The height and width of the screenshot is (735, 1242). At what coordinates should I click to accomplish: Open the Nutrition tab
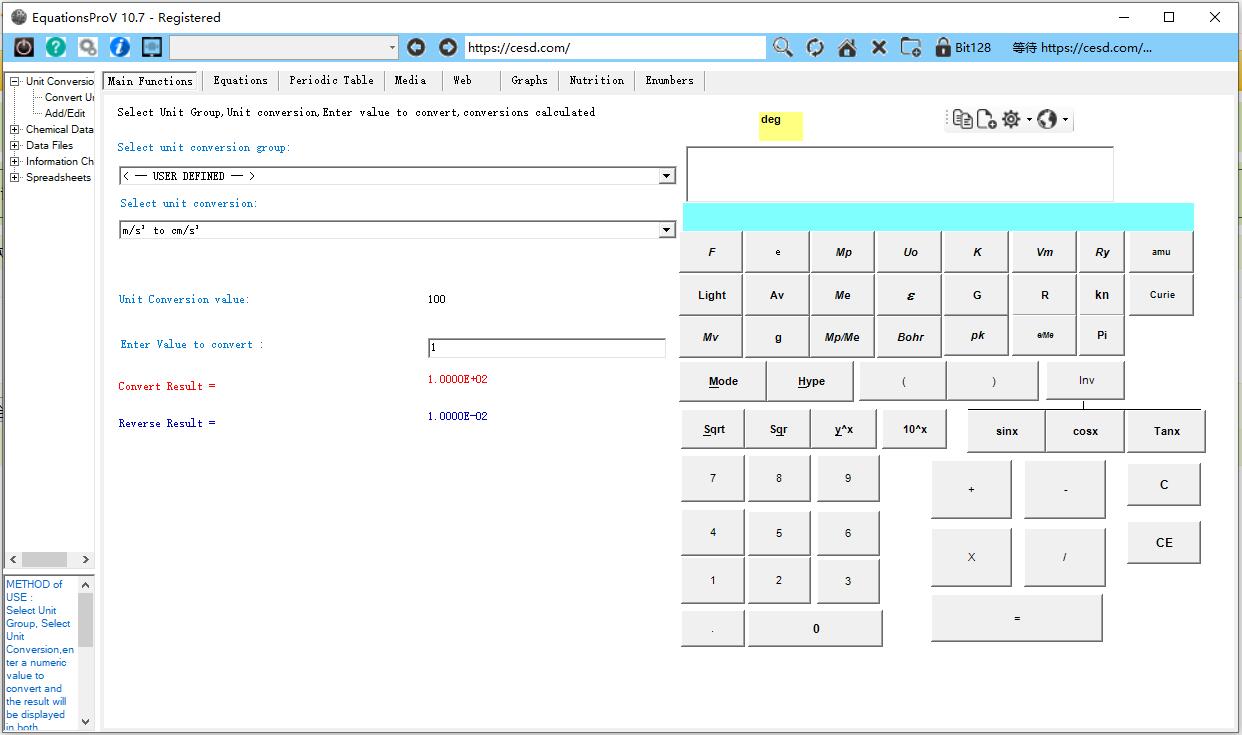click(x=596, y=80)
